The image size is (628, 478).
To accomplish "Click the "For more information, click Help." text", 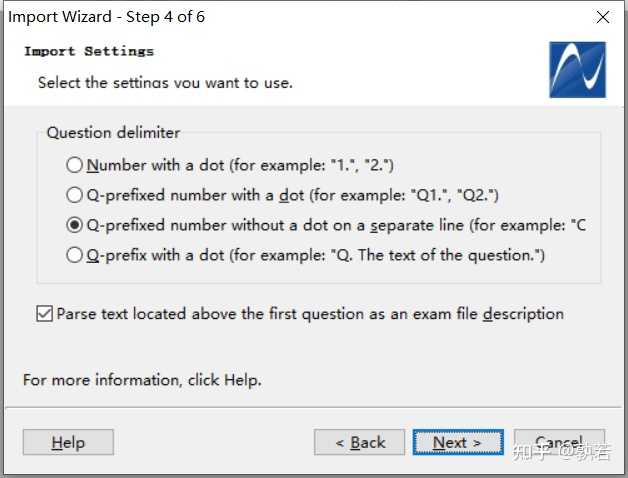I will coord(142,380).
